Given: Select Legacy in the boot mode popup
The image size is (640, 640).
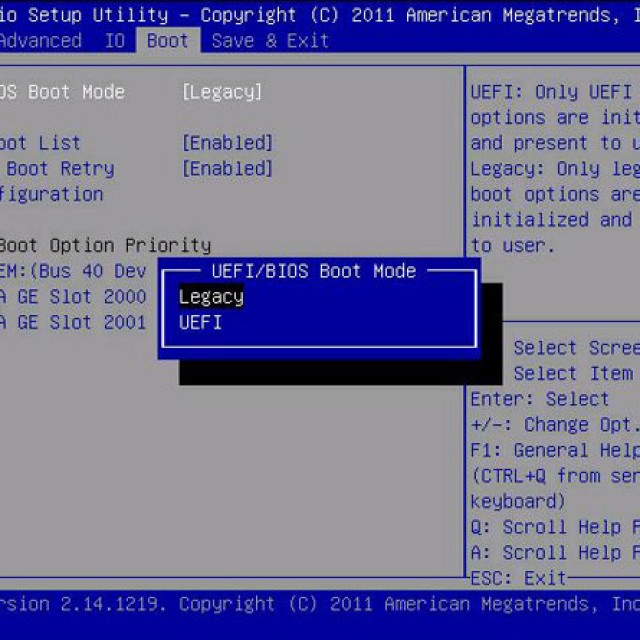Looking at the screenshot, I should pyautogui.click(x=211, y=297).
